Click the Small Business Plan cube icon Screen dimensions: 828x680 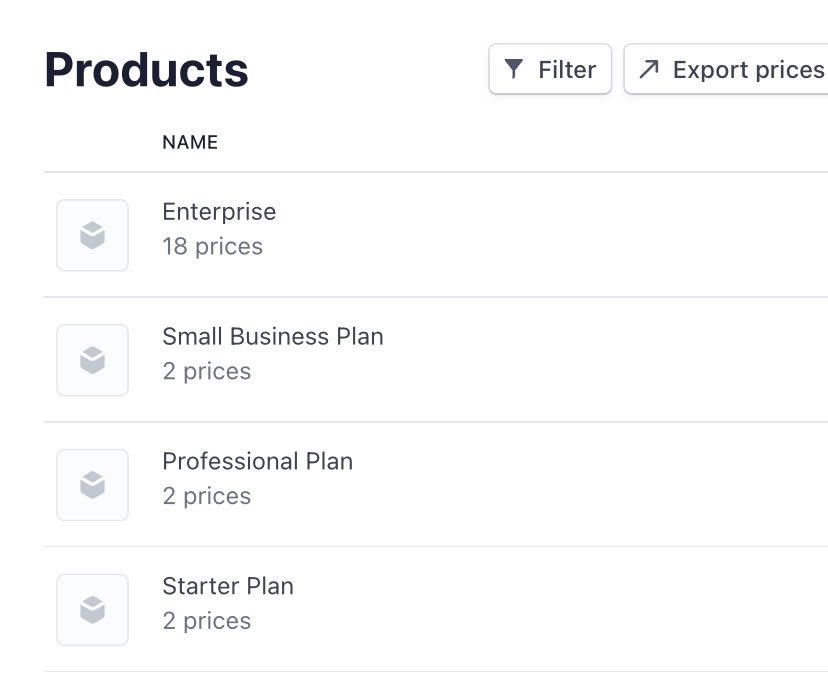tap(92, 360)
